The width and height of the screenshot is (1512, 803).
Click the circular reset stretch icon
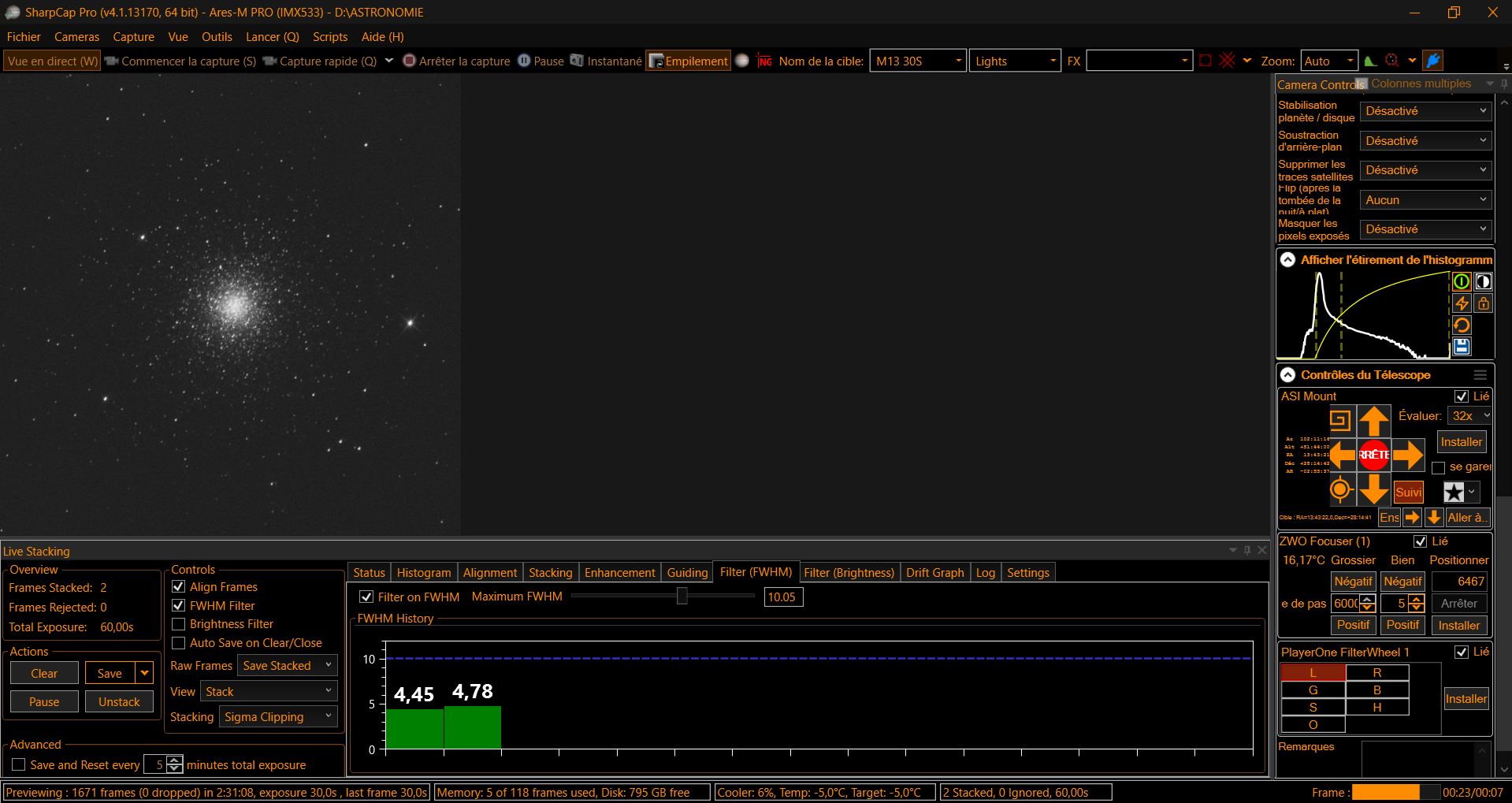pos(1462,325)
